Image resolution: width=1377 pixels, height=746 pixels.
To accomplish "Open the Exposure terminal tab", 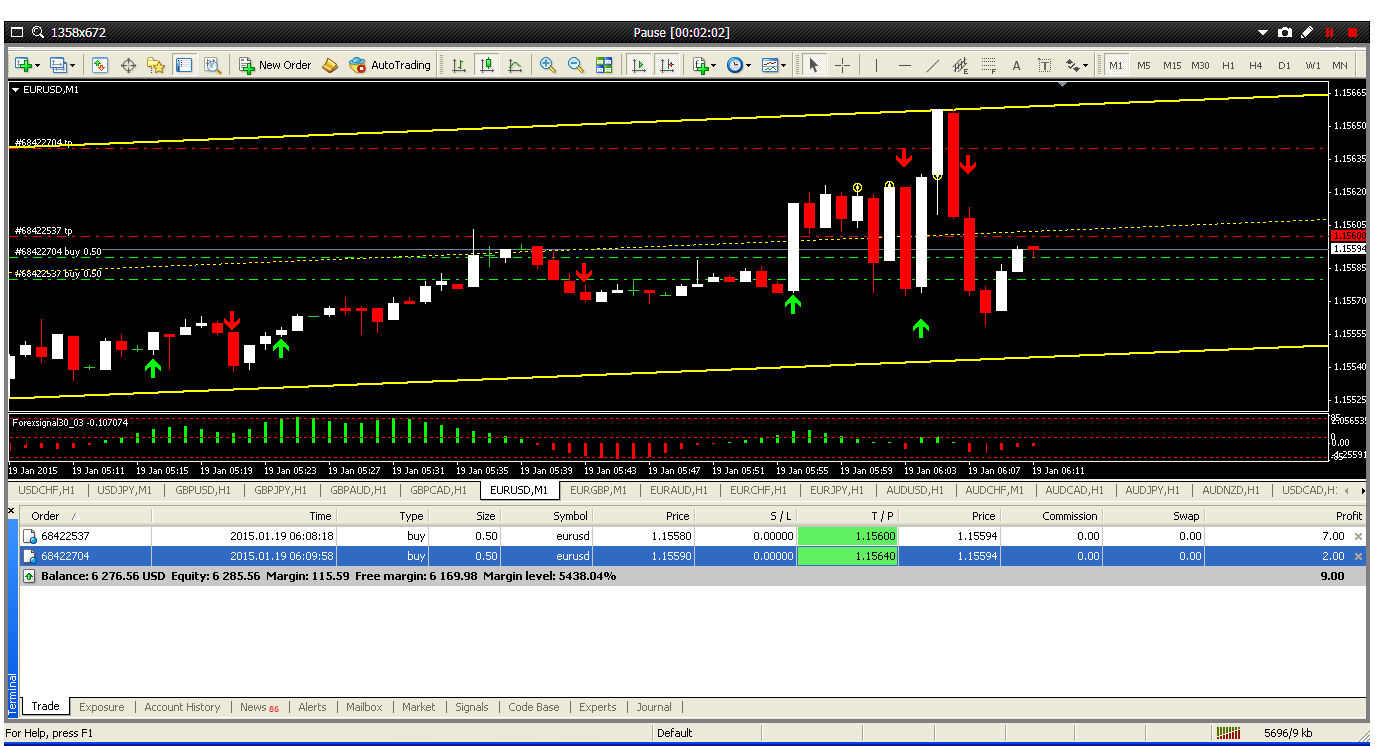I will pyautogui.click(x=101, y=707).
